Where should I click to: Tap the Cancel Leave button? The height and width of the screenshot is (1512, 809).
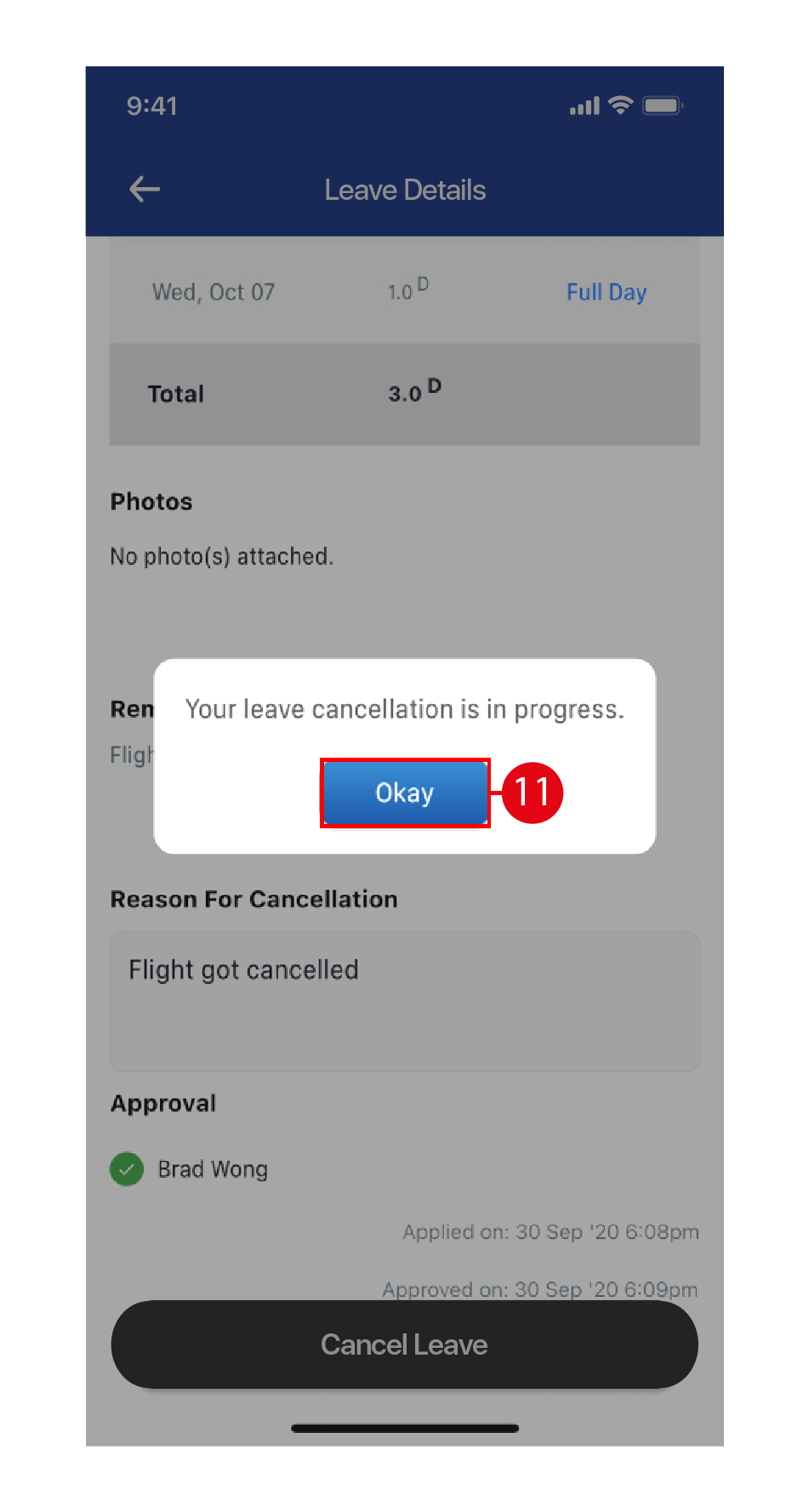point(404,1344)
